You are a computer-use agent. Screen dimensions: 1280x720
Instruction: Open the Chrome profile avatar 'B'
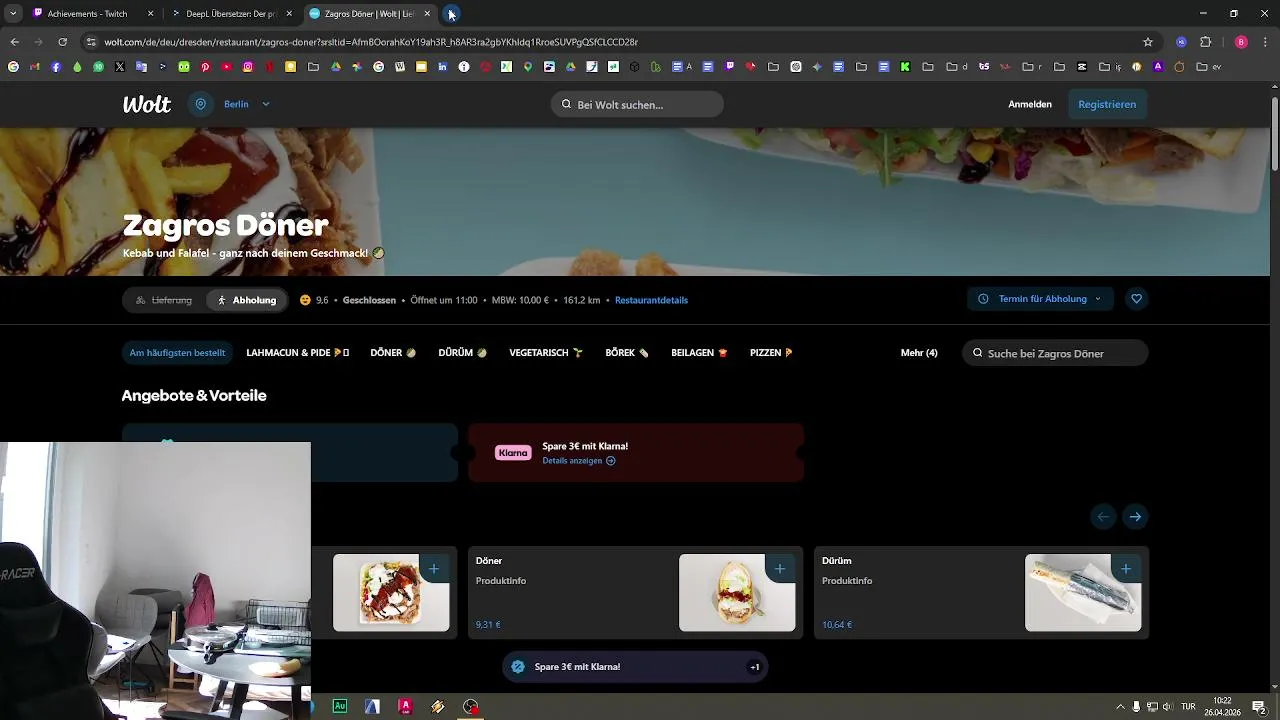click(x=1241, y=42)
